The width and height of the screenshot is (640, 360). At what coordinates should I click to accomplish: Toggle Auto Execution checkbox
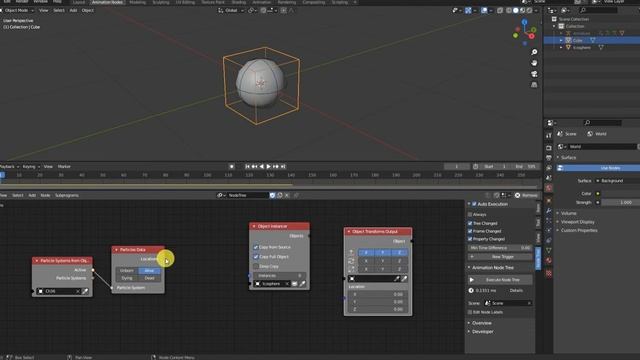coord(474,204)
